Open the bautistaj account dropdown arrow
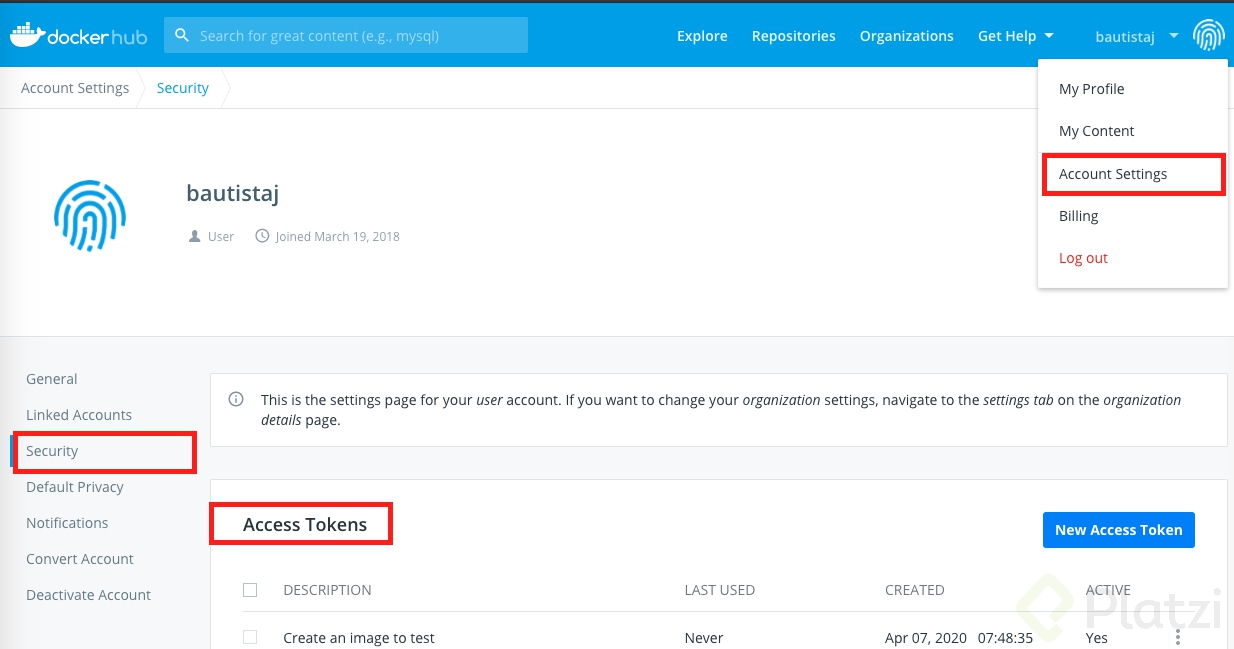 click(x=1172, y=36)
